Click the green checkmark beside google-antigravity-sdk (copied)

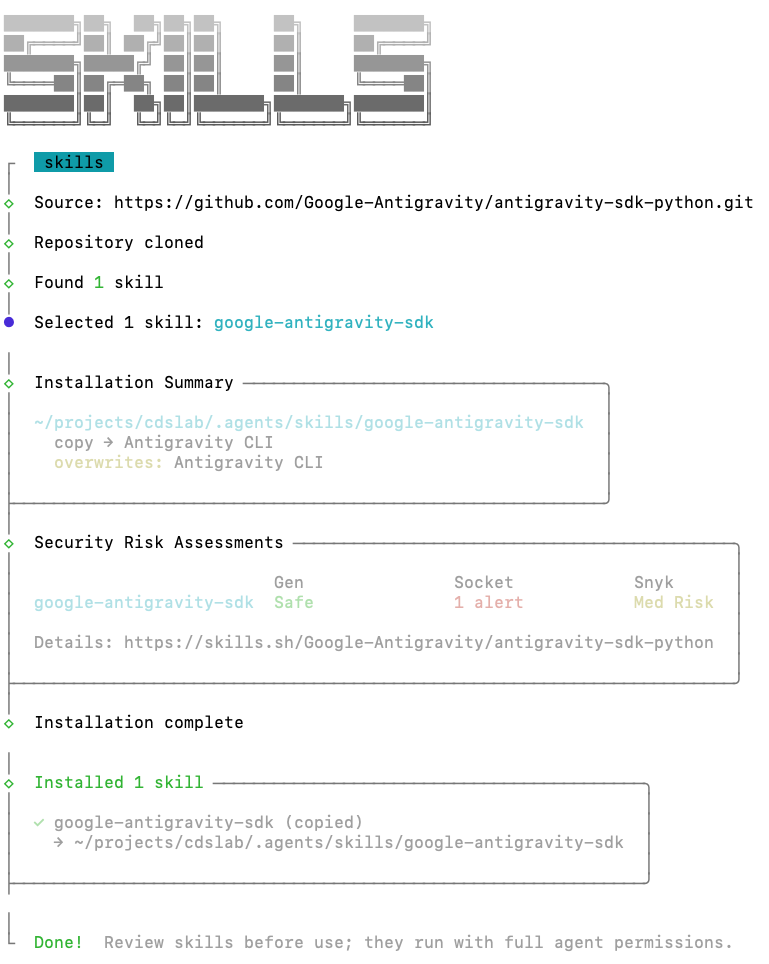(39, 822)
